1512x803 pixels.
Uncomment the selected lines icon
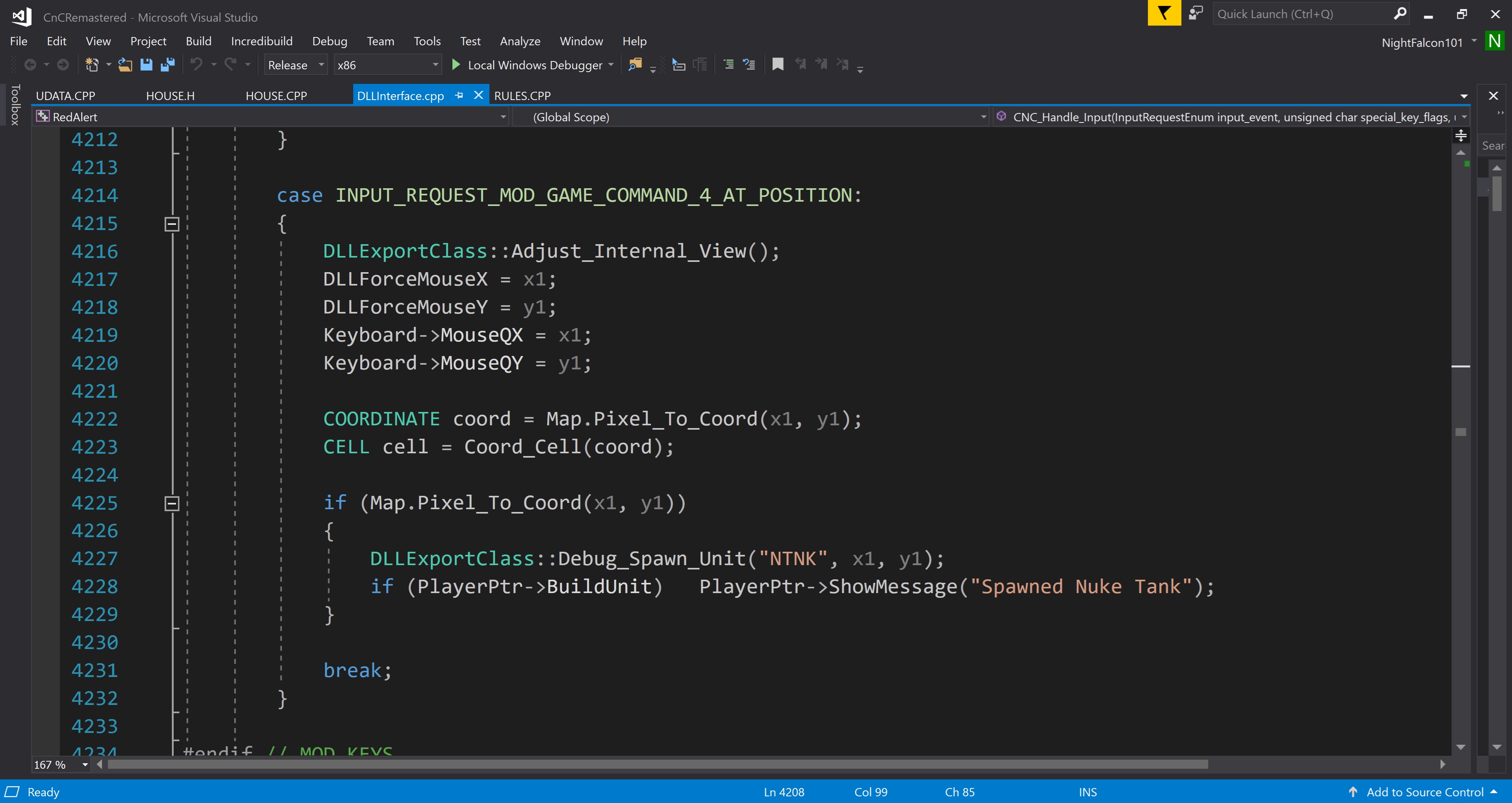coord(749,65)
